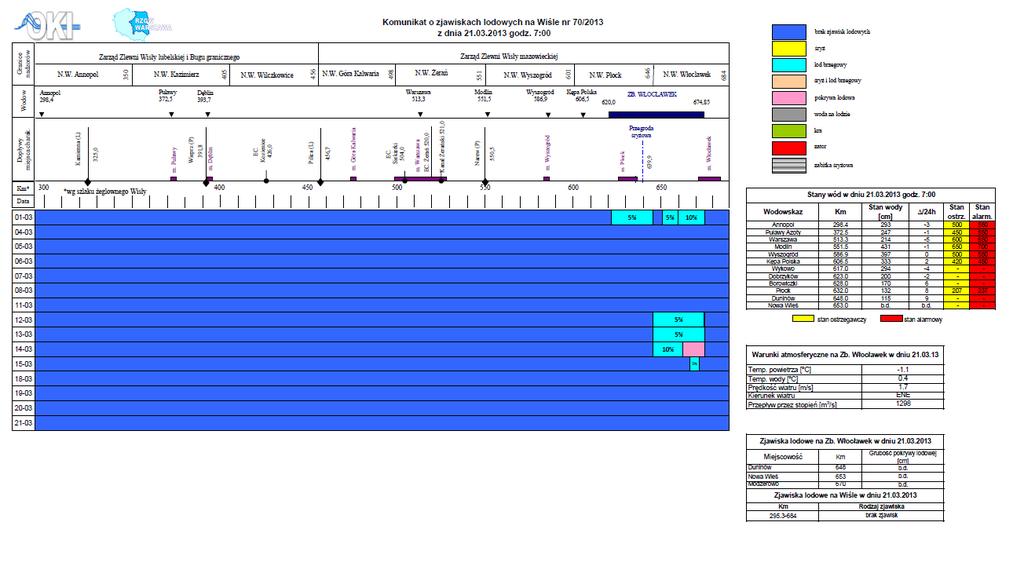Image resolution: width=1024 pixels, height=566 pixels.
Task: Click the pink 'pokrywa lodowa' legend swatch
Action: [789, 98]
